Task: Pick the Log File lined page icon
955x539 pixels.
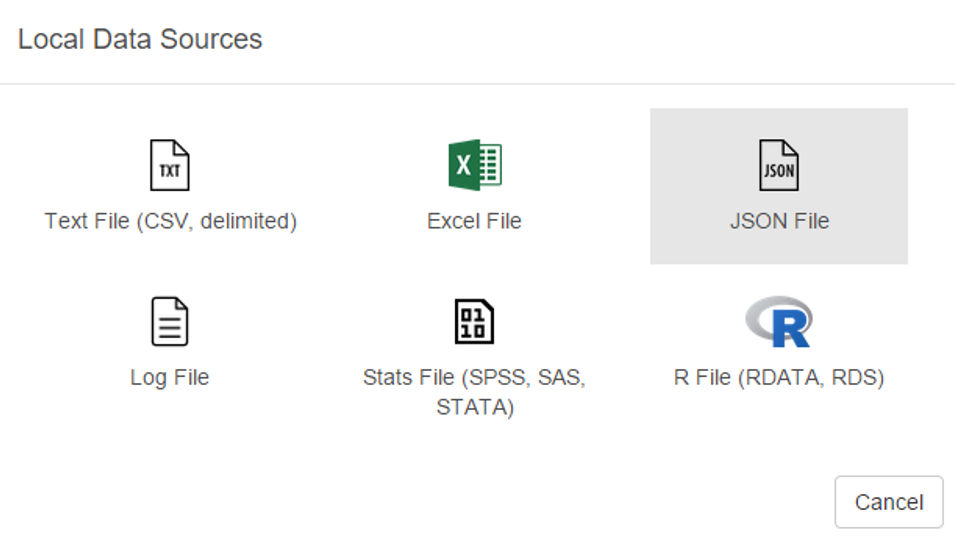Action: coord(170,322)
